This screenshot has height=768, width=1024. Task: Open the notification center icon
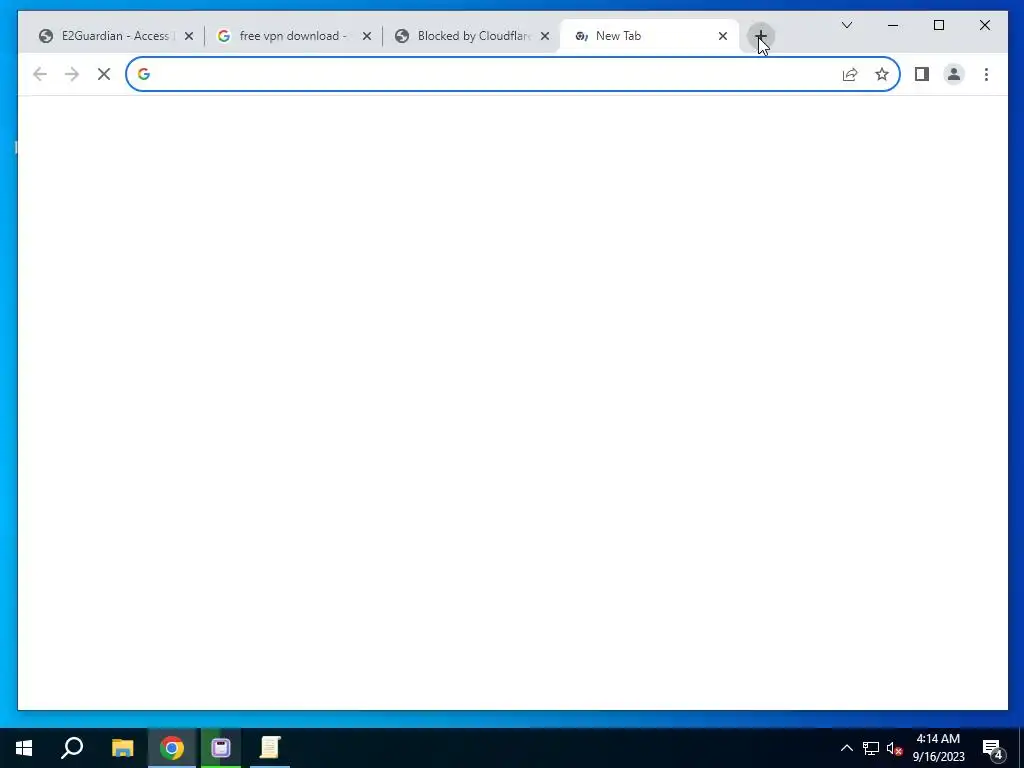point(993,748)
